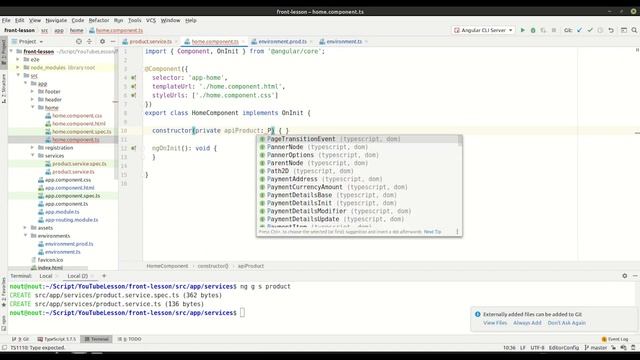Select PaymentAddress from completion list

tap(359, 179)
